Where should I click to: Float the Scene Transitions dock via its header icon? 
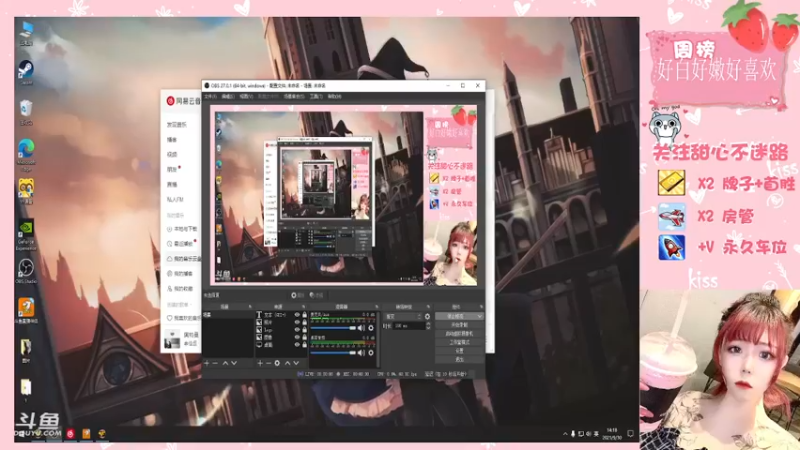point(429,307)
